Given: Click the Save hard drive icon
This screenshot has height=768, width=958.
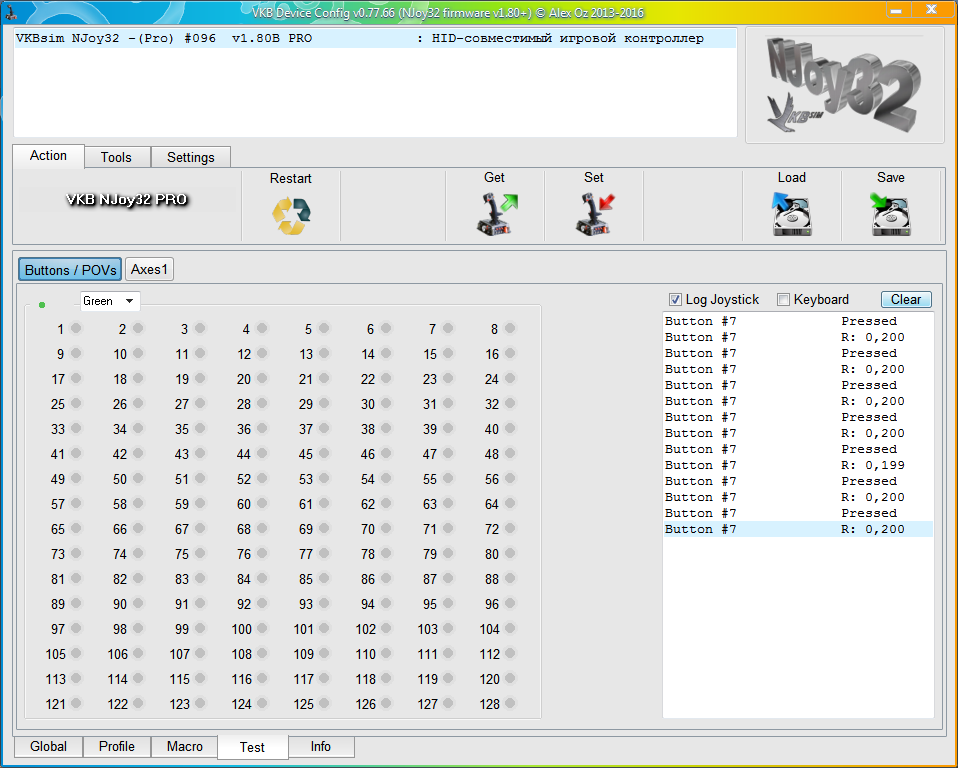Looking at the screenshot, I should (x=890, y=214).
